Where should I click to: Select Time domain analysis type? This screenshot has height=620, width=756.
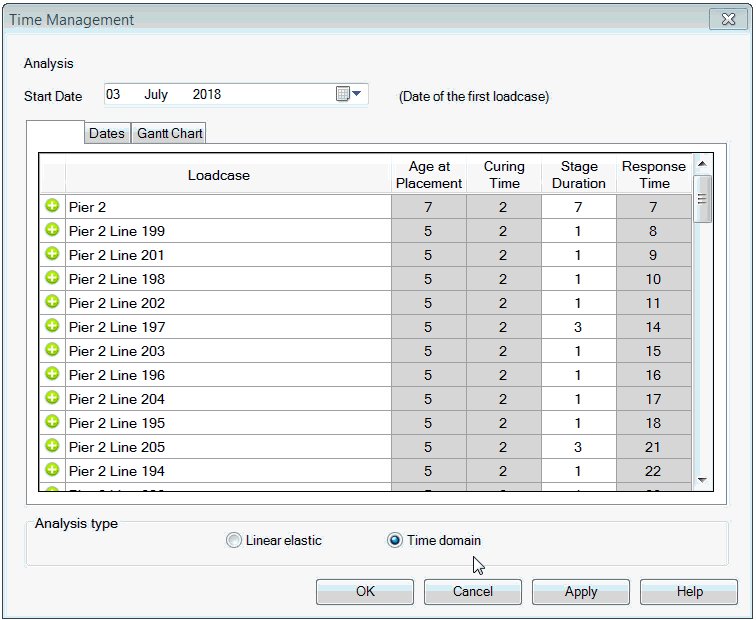[x=395, y=541]
